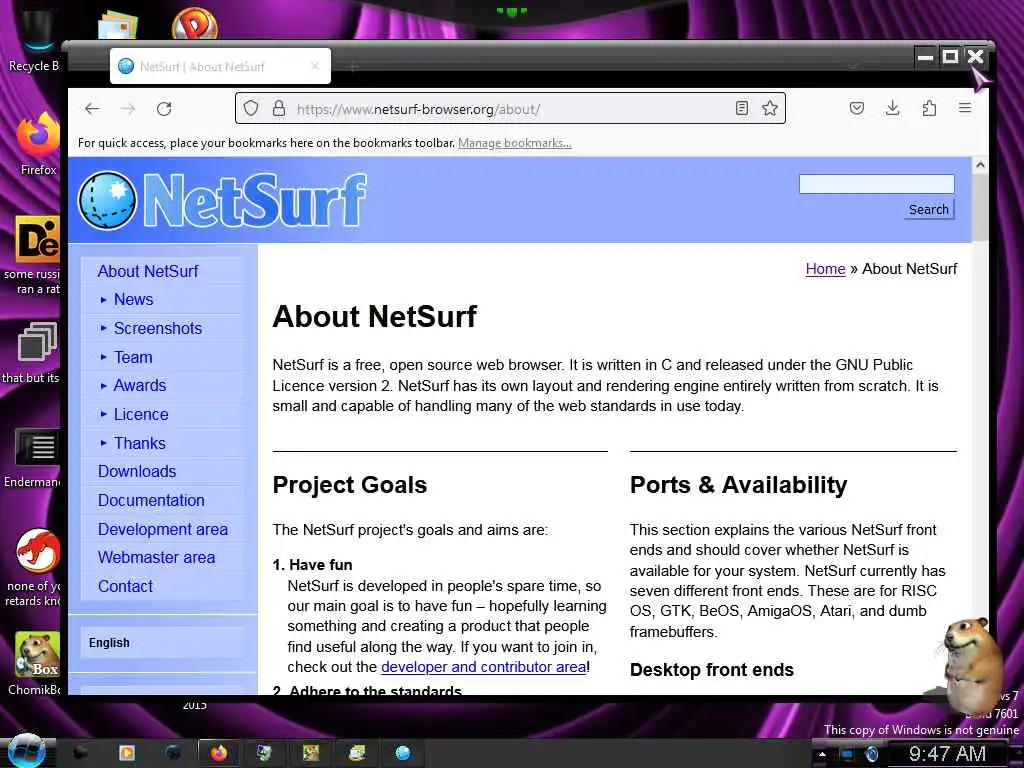
Task: Click the 9:47 AM taskbar clock
Action: (947, 754)
